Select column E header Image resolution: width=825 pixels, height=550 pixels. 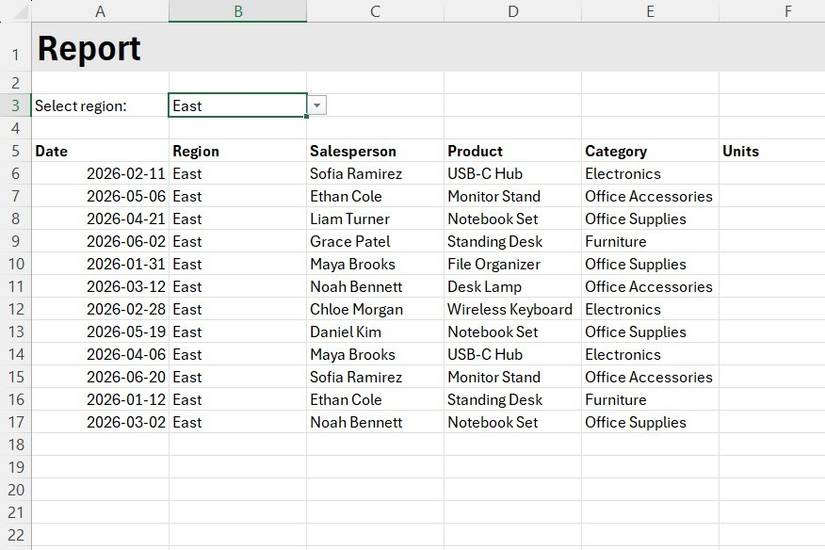coord(650,11)
